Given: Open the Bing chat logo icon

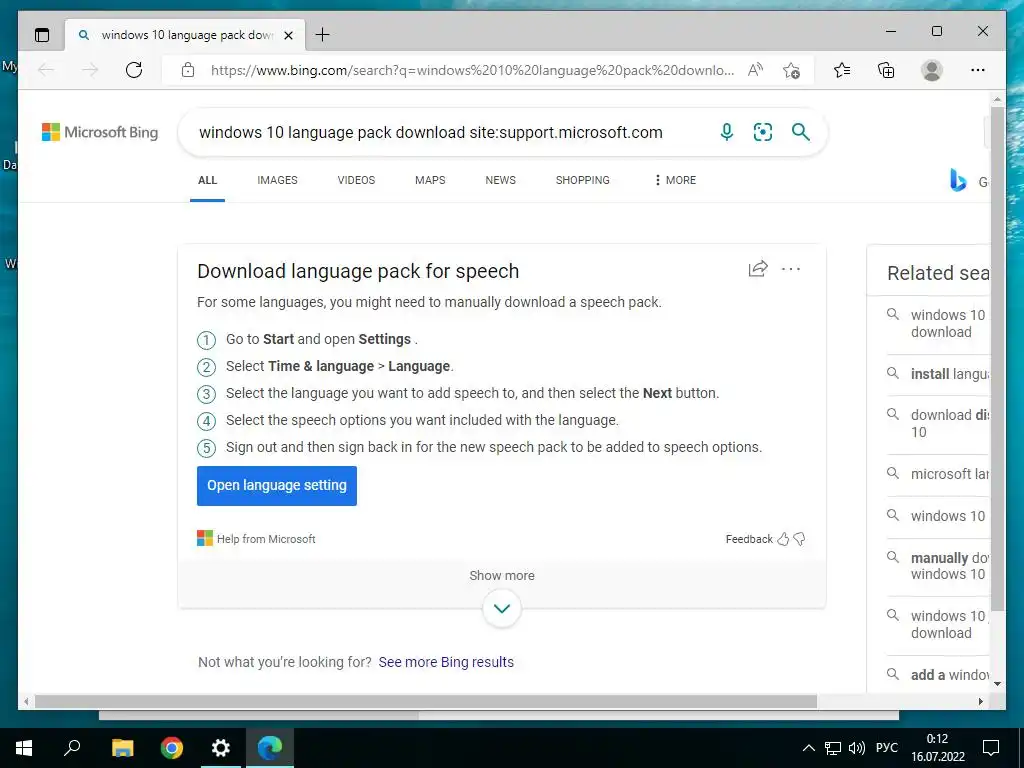Looking at the screenshot, I should tap(957, 180).
